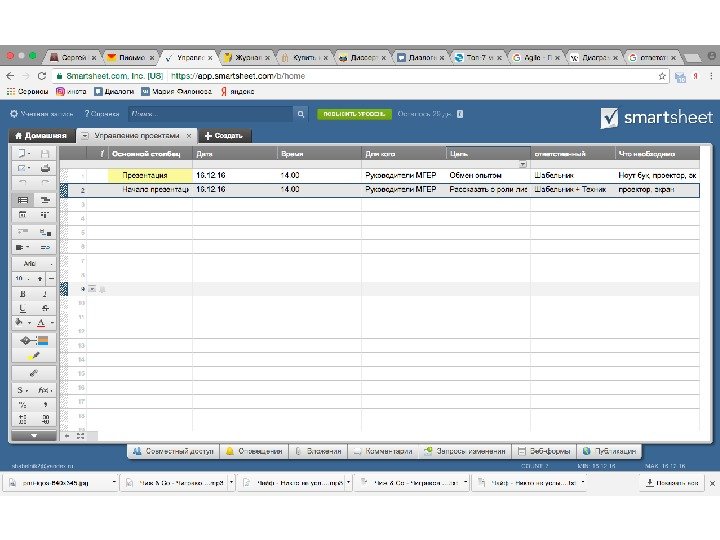720x540 pixels.
Task: Reload the page in the browser
Action: pos(42,76)
